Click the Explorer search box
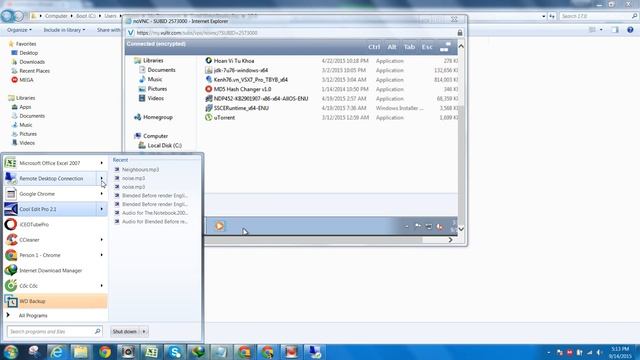Screen dimensions: 640x360 click(x=598, y=16)
